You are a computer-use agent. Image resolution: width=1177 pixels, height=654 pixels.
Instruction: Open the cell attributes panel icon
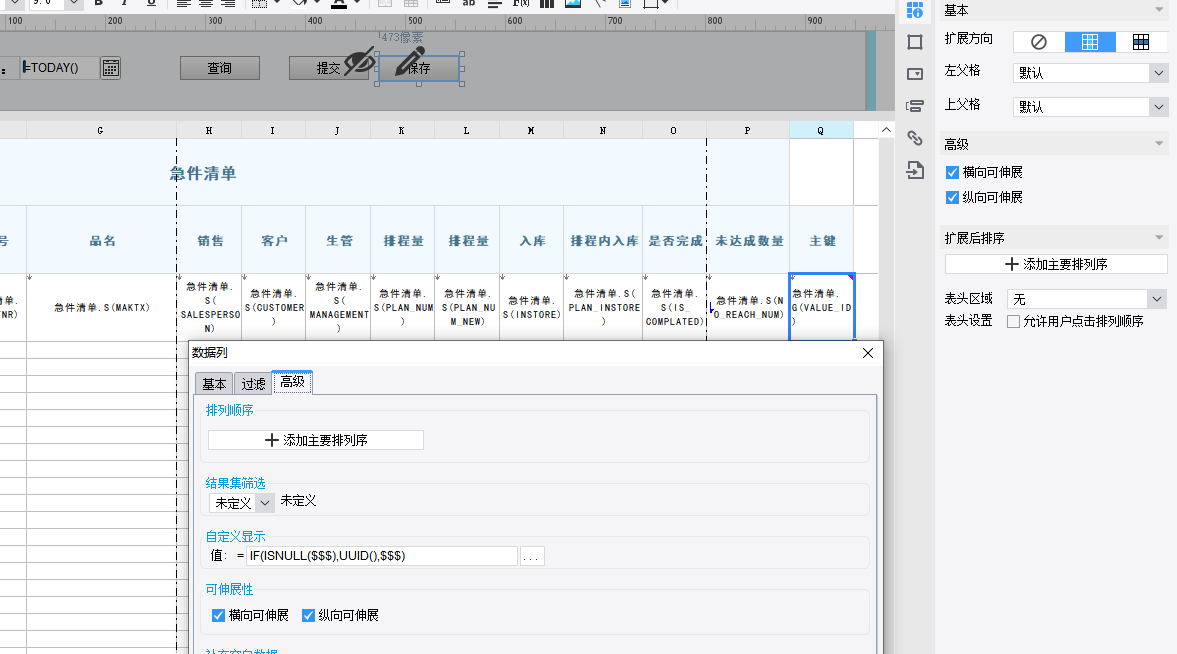pos(914,11)
